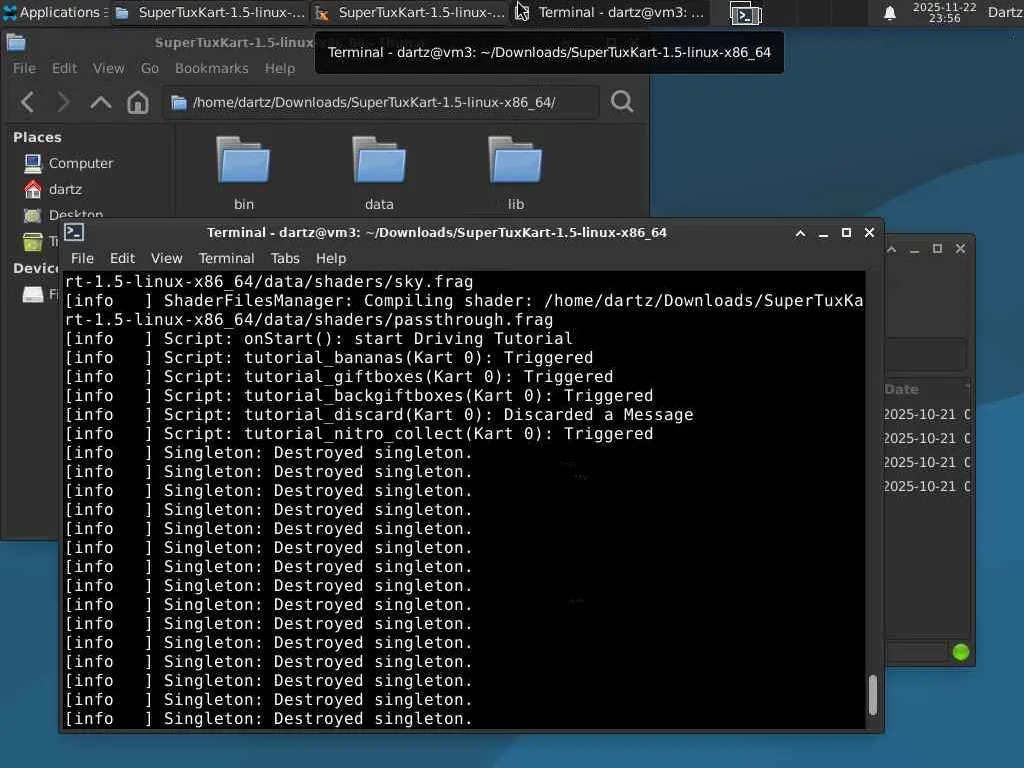Open File menu in Terminal

[x=82, y=259]
